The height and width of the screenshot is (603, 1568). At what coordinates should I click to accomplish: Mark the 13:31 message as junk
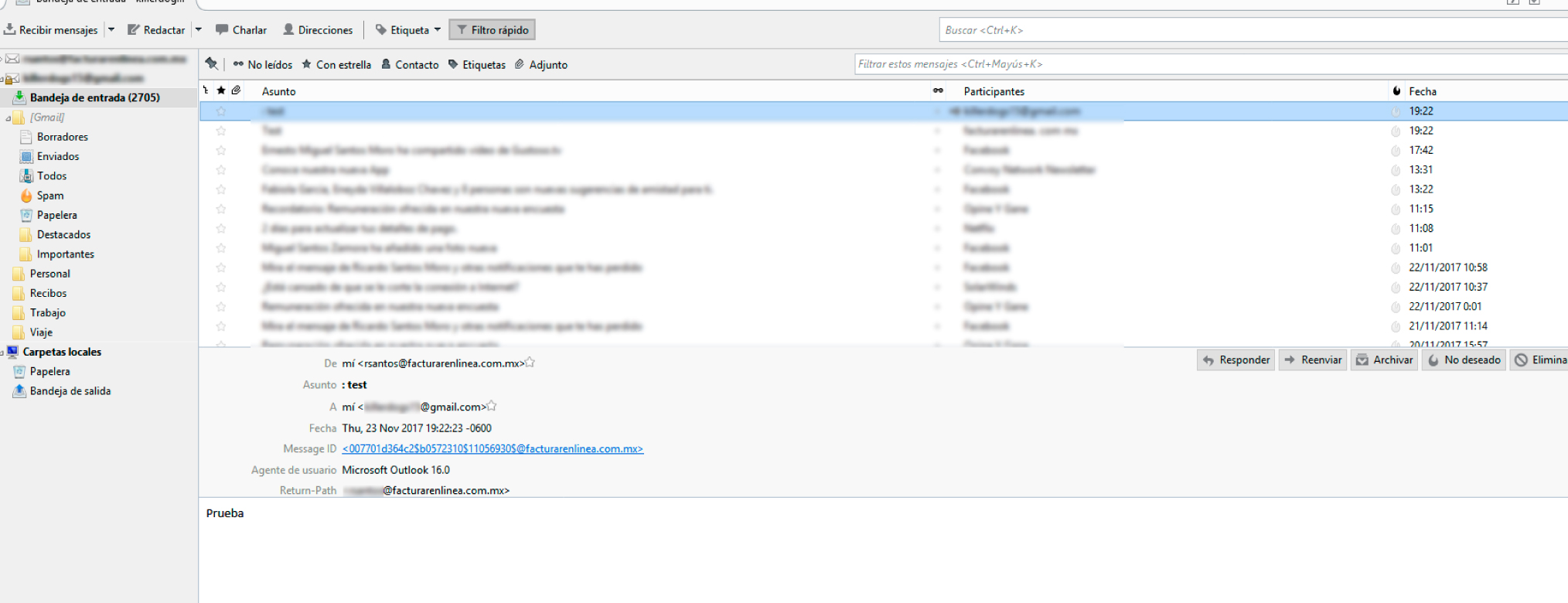(1396, 170)
